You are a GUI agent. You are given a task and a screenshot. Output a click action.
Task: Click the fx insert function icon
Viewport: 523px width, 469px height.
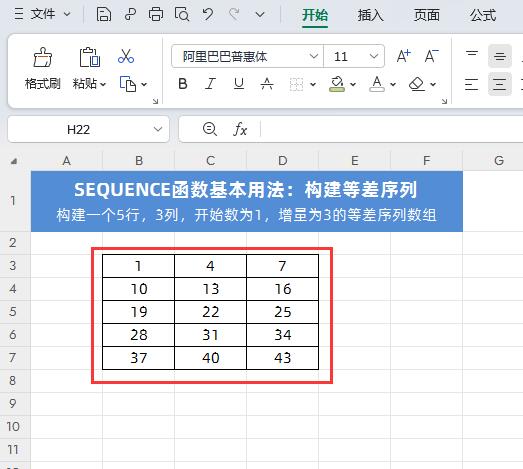240,129
